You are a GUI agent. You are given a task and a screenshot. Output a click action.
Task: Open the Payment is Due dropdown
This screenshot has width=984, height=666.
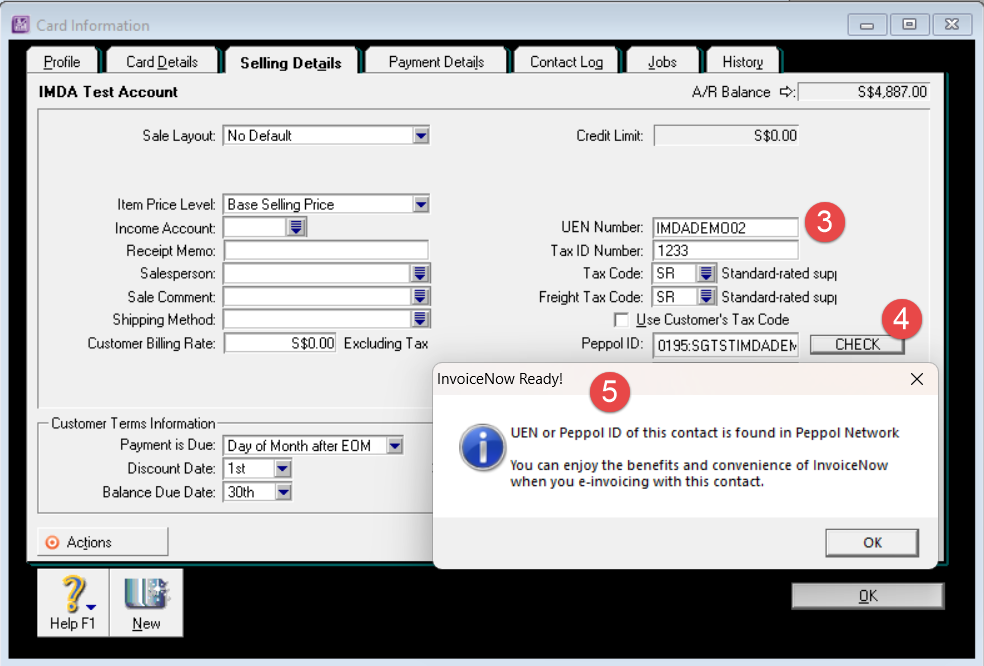[x=394, y=446]
